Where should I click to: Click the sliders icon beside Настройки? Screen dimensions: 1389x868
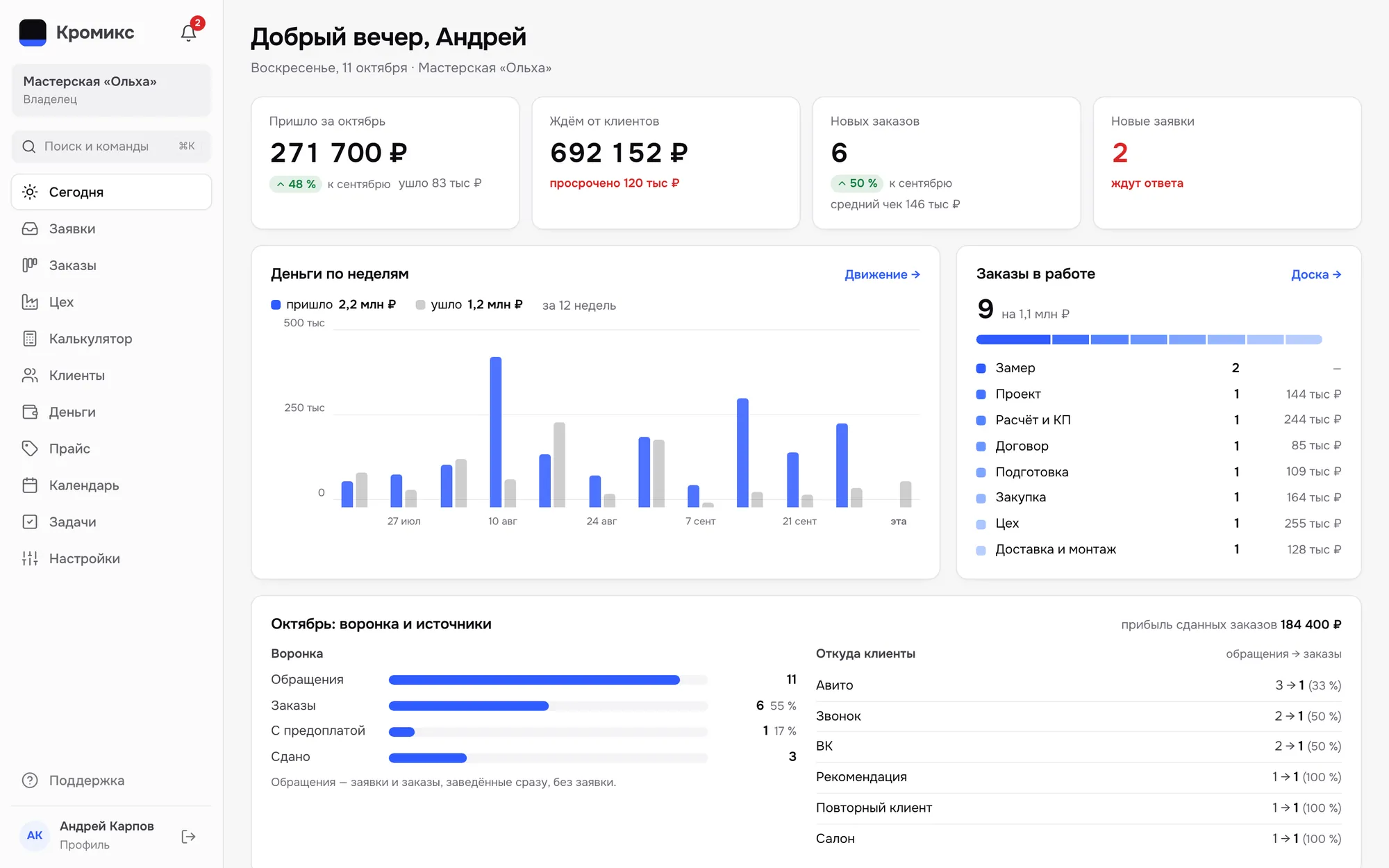[30, 559]
